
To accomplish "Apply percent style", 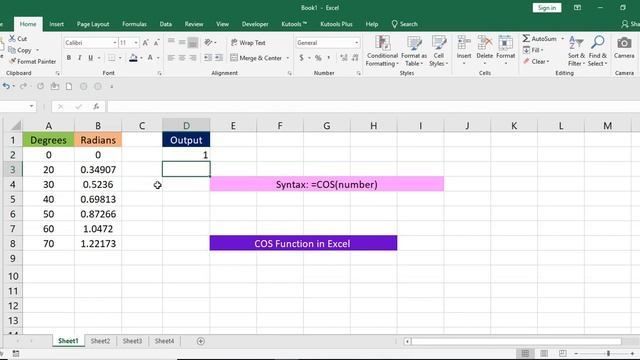I will pyautogui.click(x=318, y=58).
